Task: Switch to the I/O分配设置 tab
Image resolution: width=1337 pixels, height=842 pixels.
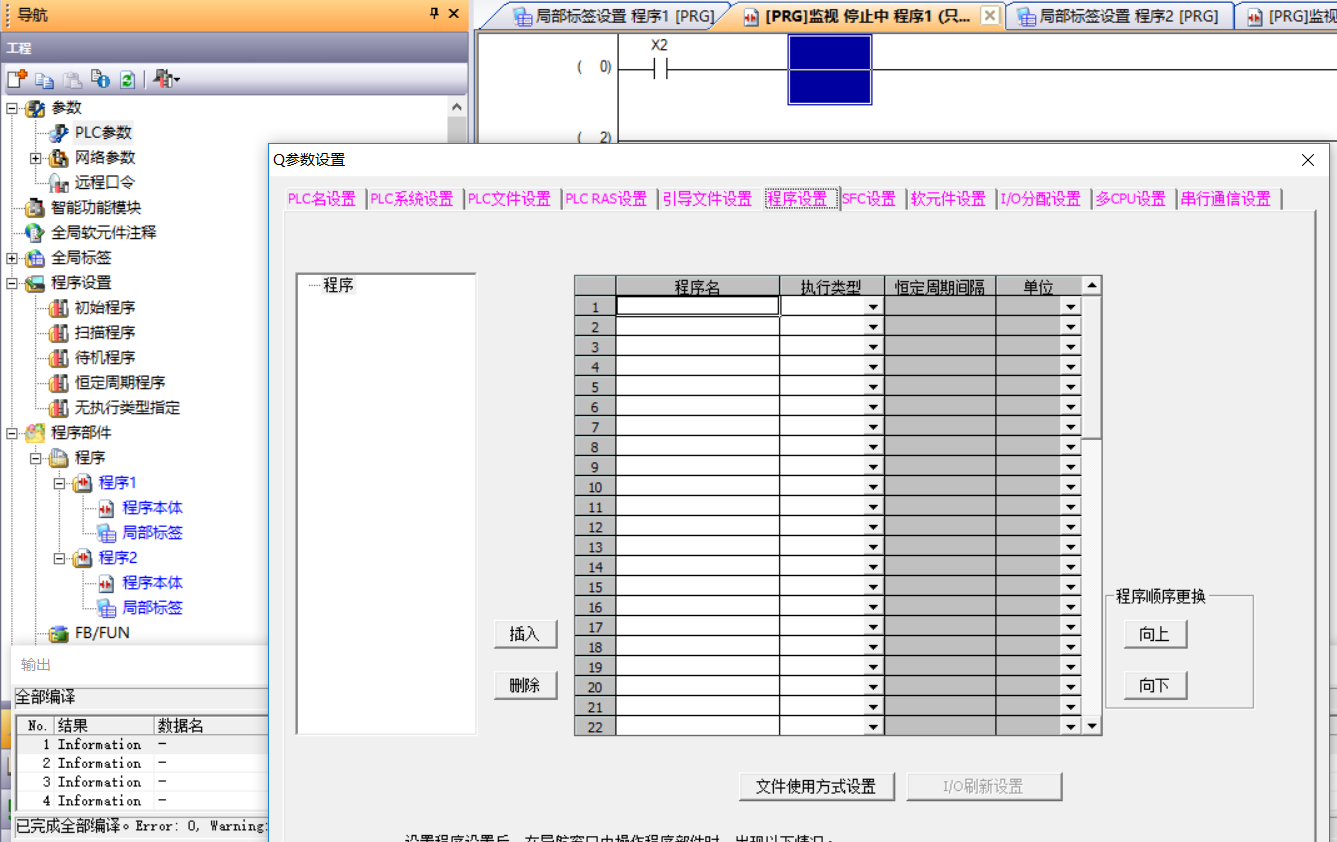Action: pyautogui.click(x=1040, y=199)
